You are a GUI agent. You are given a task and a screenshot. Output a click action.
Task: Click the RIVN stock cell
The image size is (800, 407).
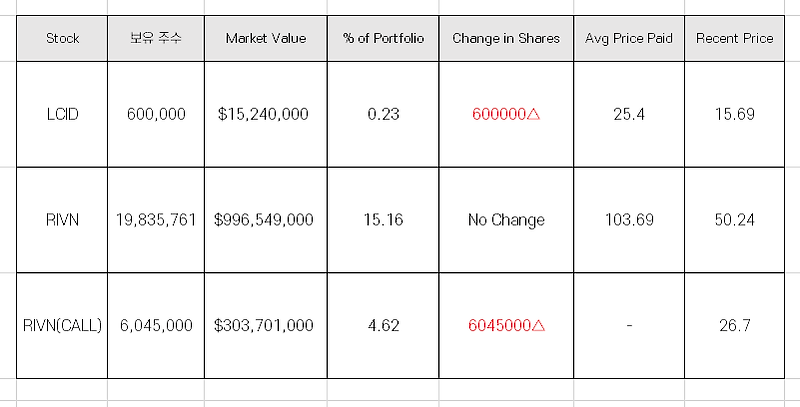point(62,220)
